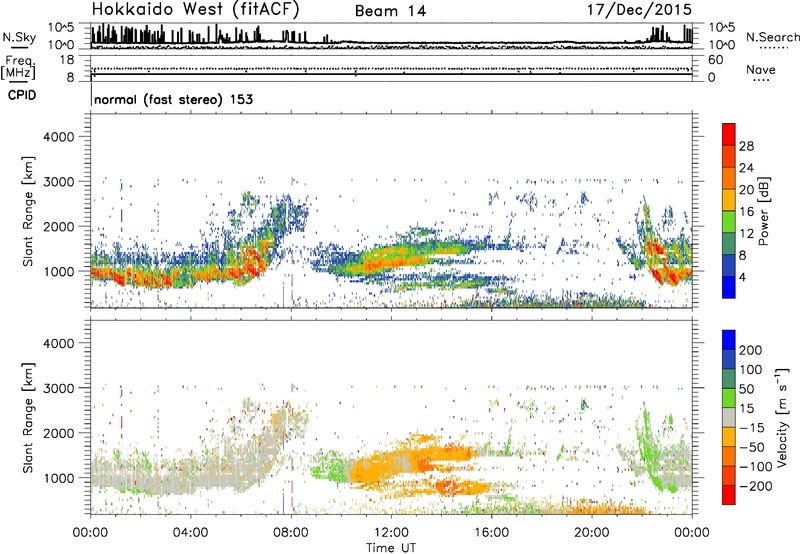
Task: Click the blue top of the velocity color bar
Action: coord(729,340)
